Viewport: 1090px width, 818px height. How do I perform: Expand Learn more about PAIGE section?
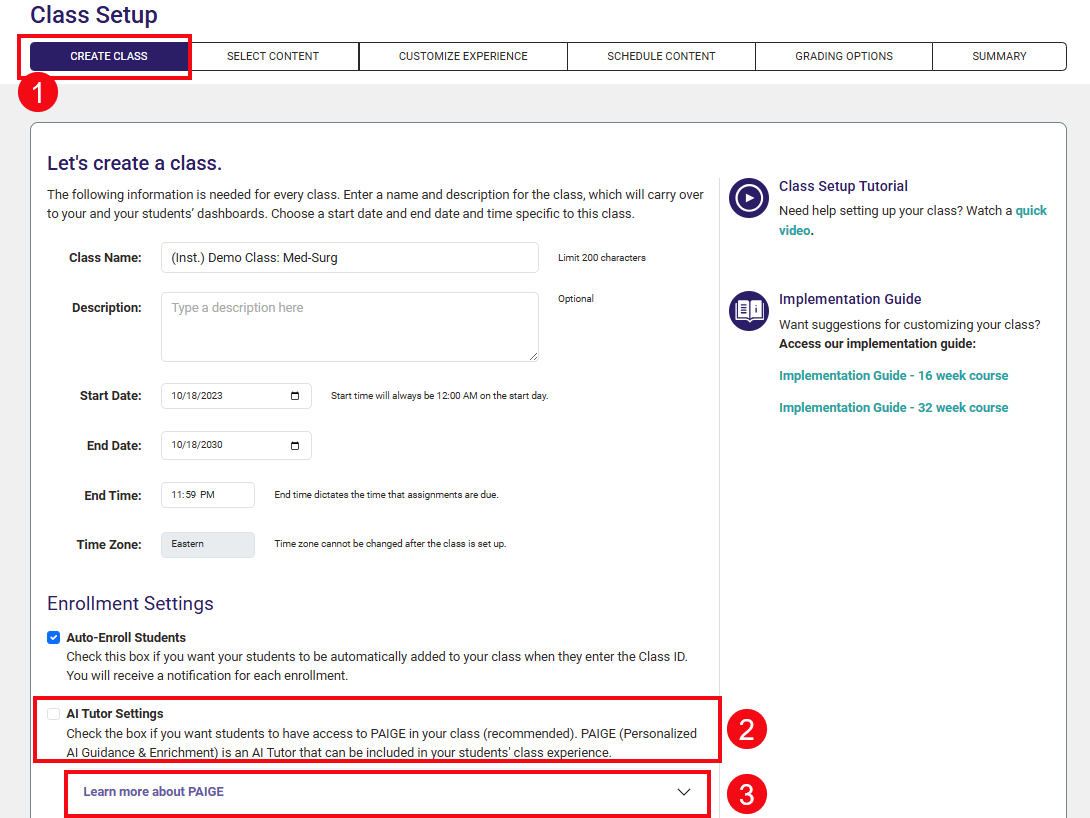pos(387,792)
